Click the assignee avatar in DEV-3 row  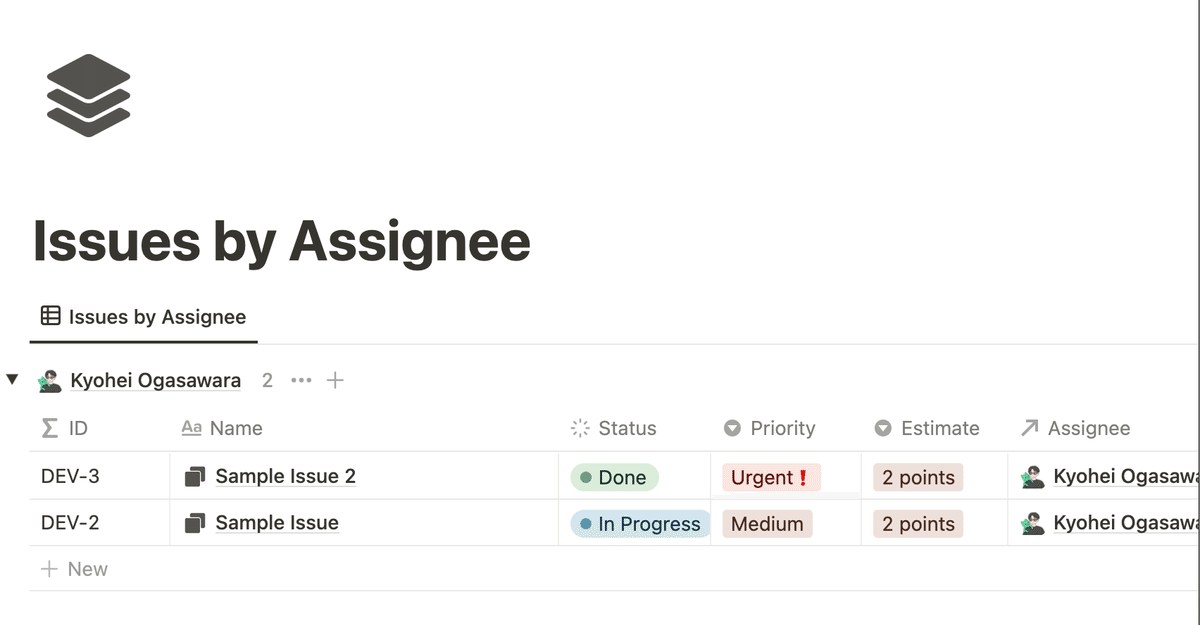point(1032,477)
